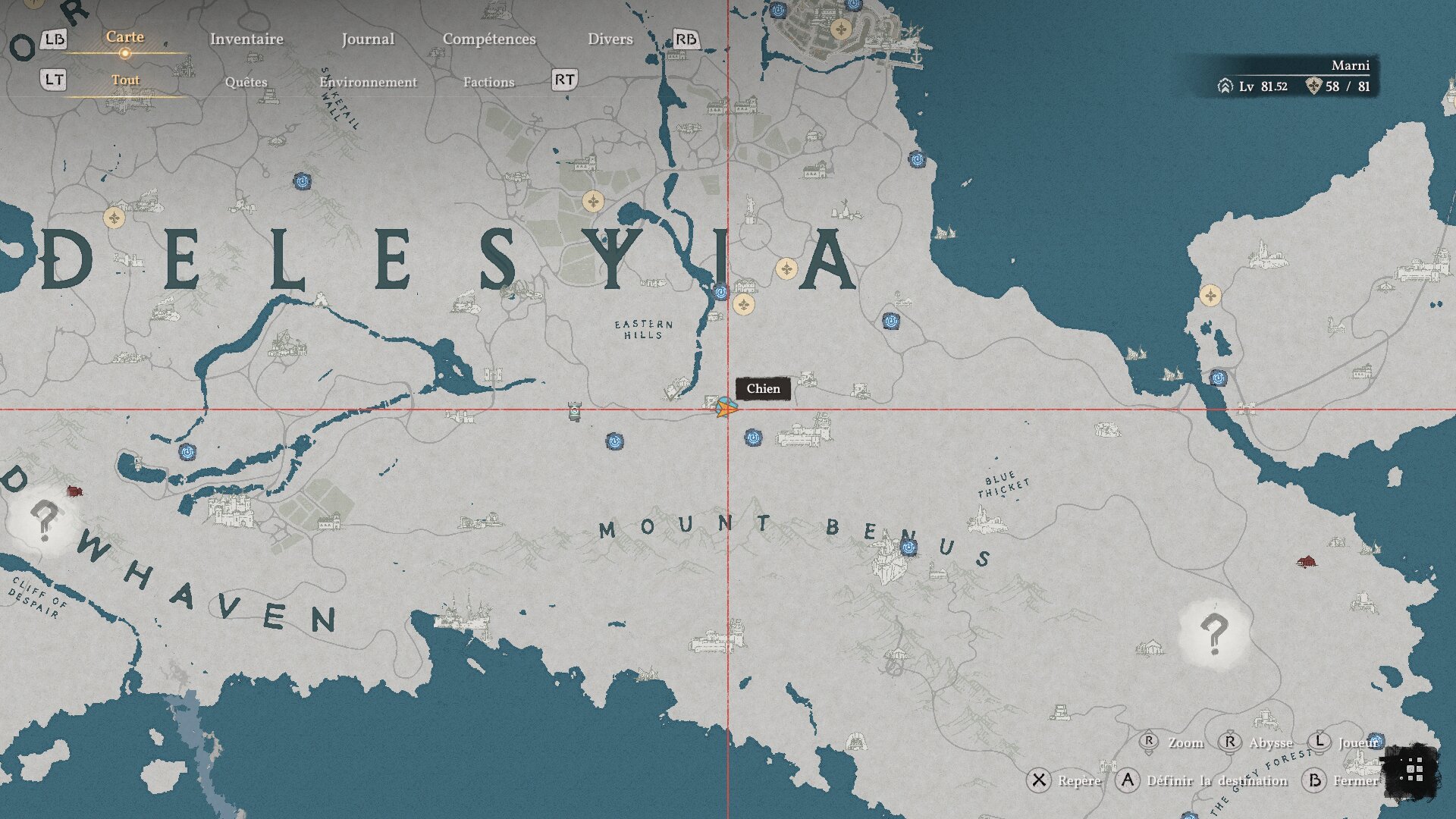1456x819 pixels.
Task: Open the Compétences tab
Action: coord(489,39)
